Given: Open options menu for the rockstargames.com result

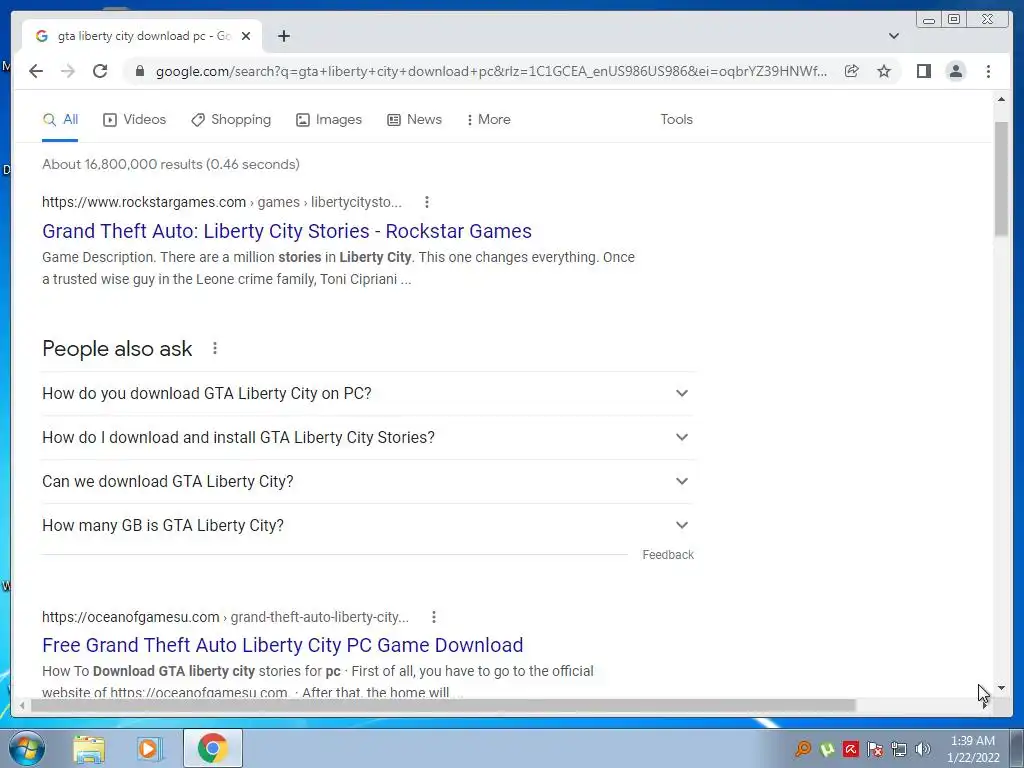Looking at the screenshot, I should 426,202.
